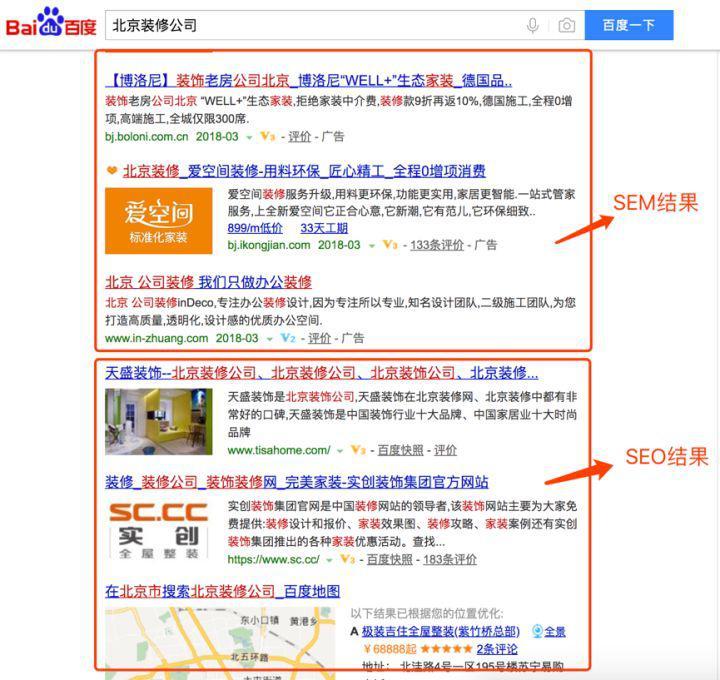This screenshot has height=680, width=720.
Task: Activate voice search microphone icon
Action: (x=533, y=25)
